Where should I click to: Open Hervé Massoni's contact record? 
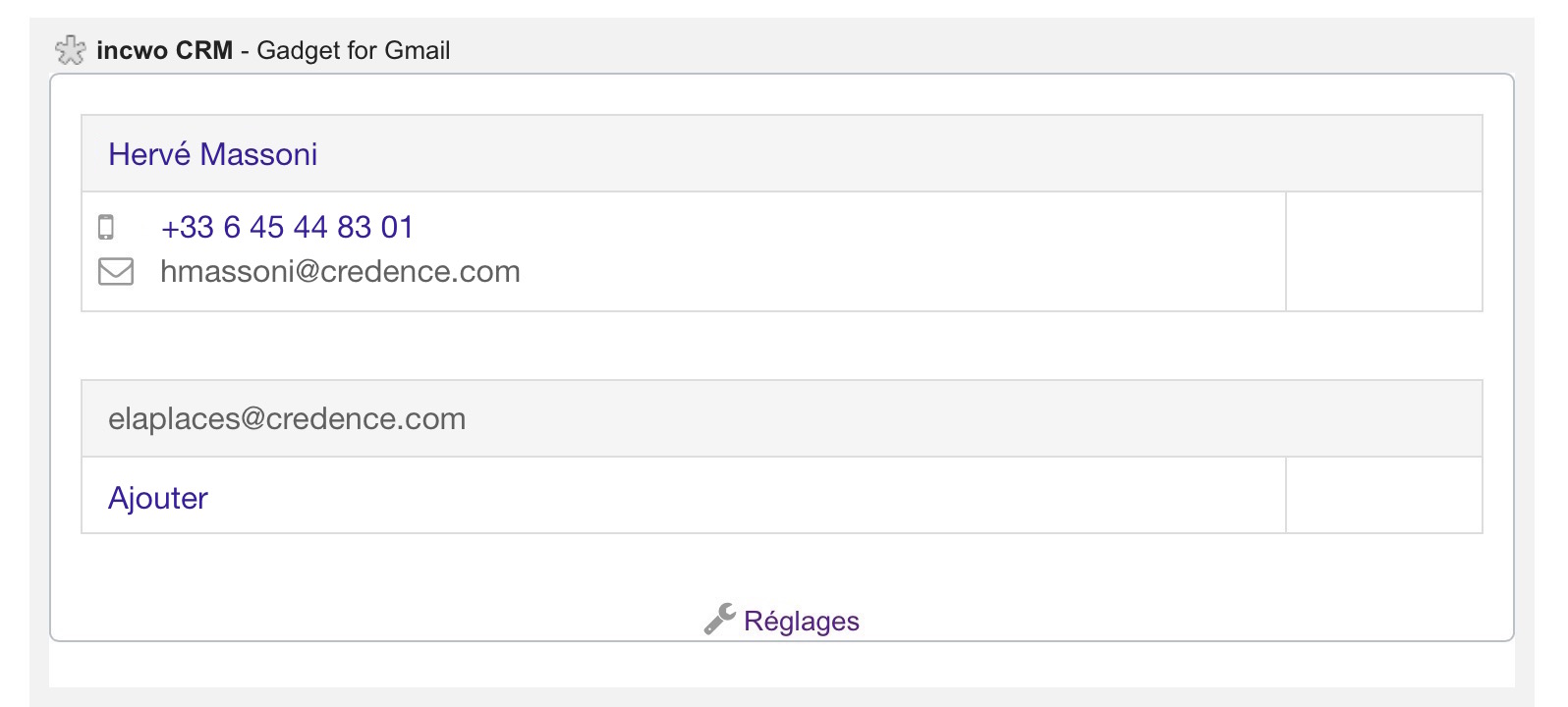[212, 154]
